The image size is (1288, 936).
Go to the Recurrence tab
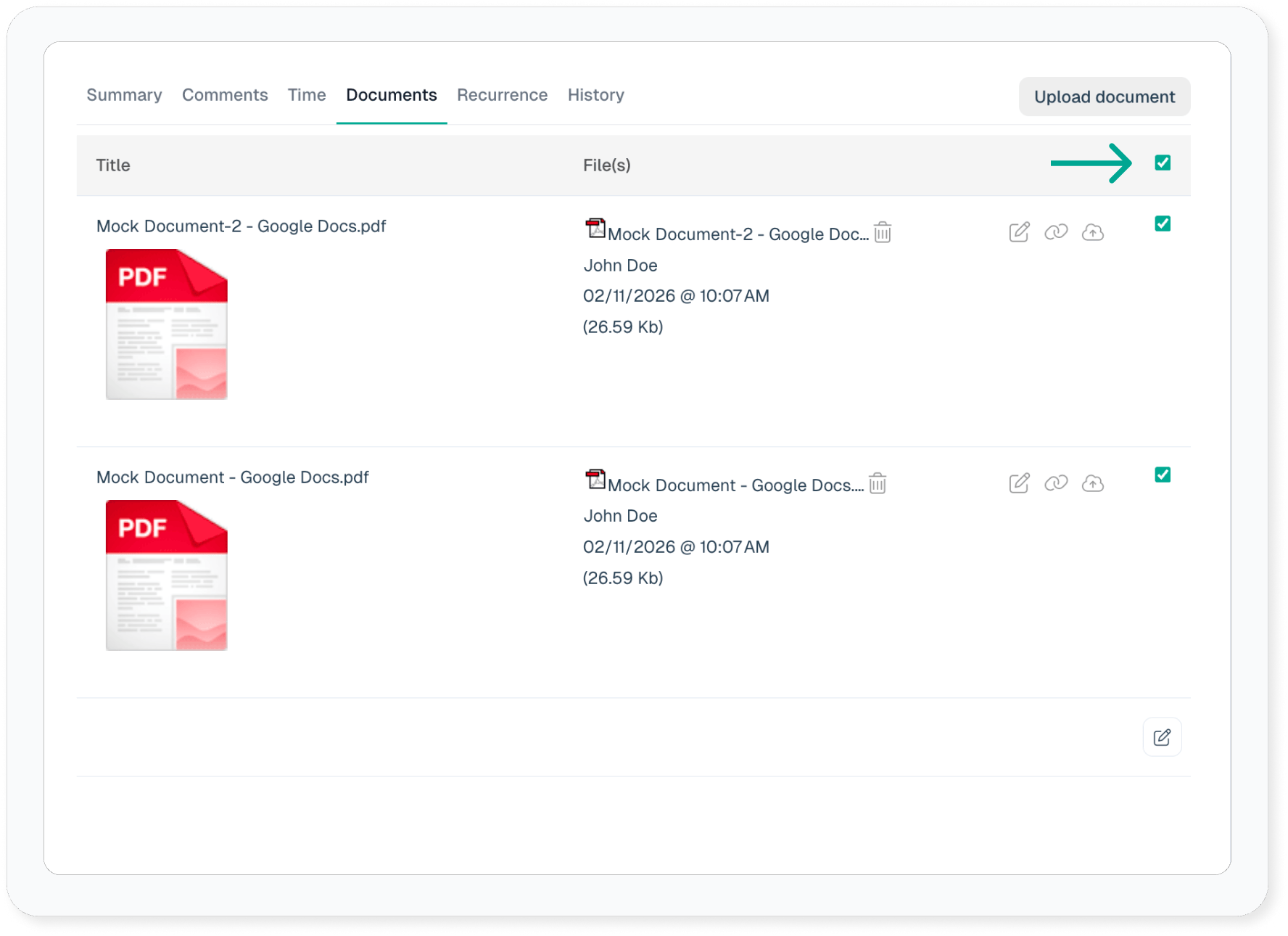click(502, 95)
